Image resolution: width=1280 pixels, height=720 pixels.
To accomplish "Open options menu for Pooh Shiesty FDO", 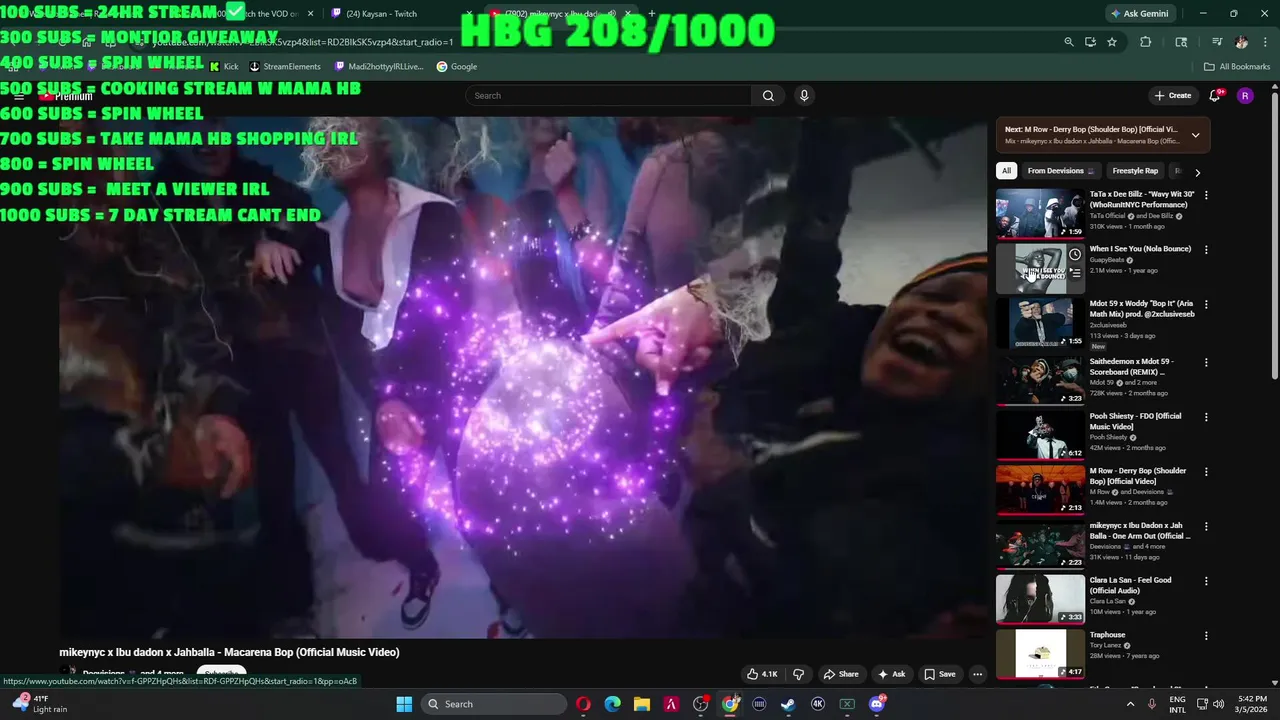I will (1206, 417).
